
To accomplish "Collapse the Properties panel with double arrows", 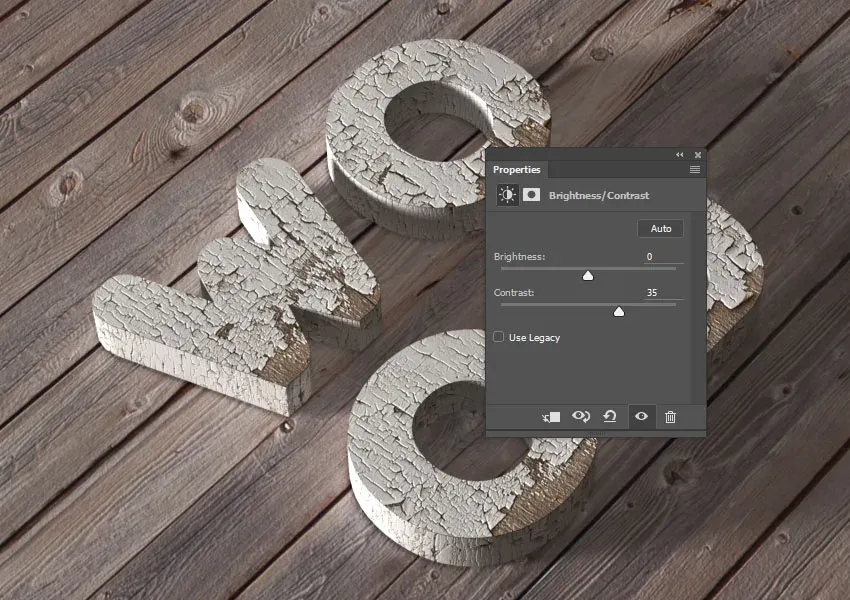I will point(680,155).
